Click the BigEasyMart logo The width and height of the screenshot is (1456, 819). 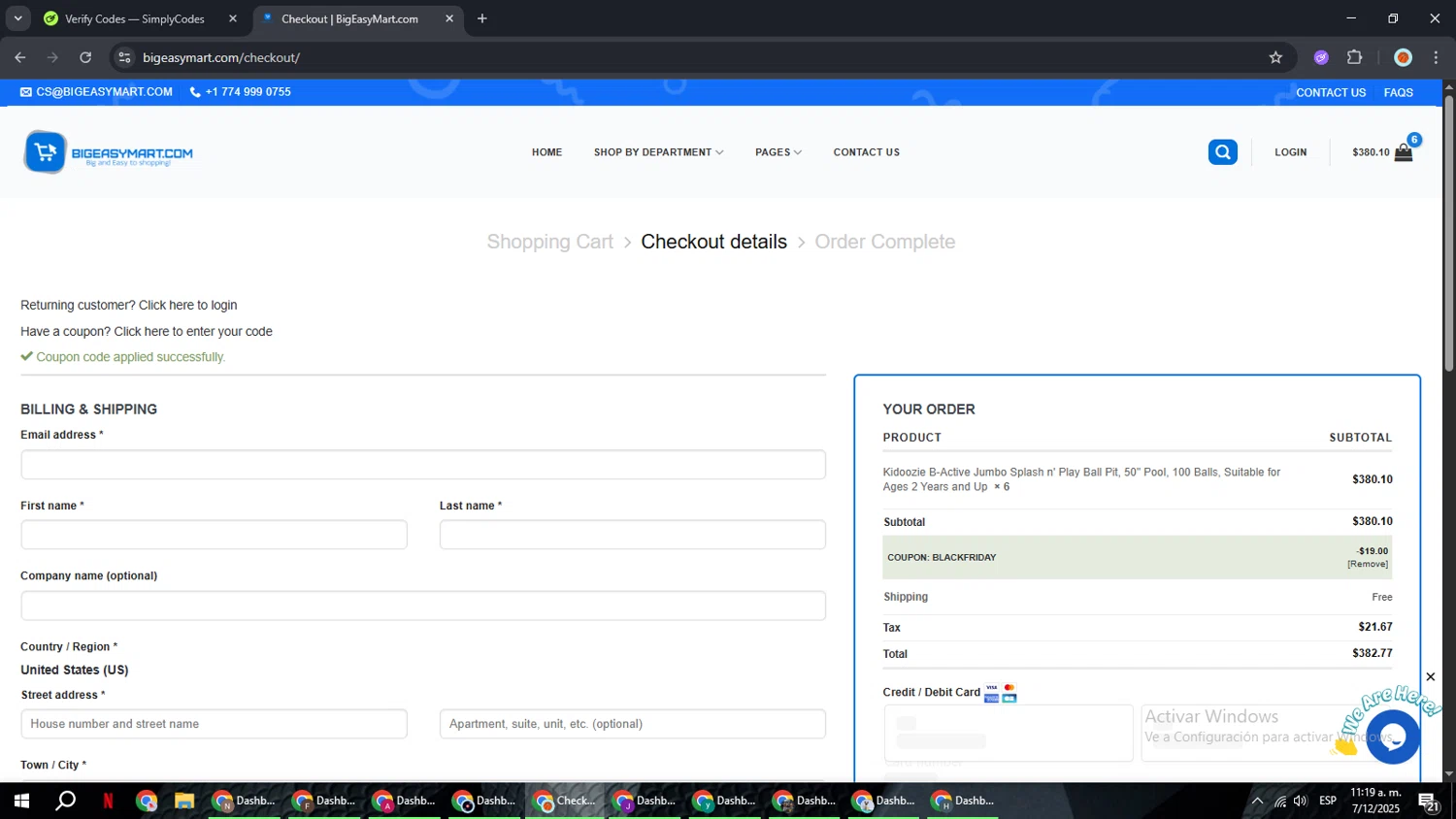pyautogui.click(x=108, y=152)
